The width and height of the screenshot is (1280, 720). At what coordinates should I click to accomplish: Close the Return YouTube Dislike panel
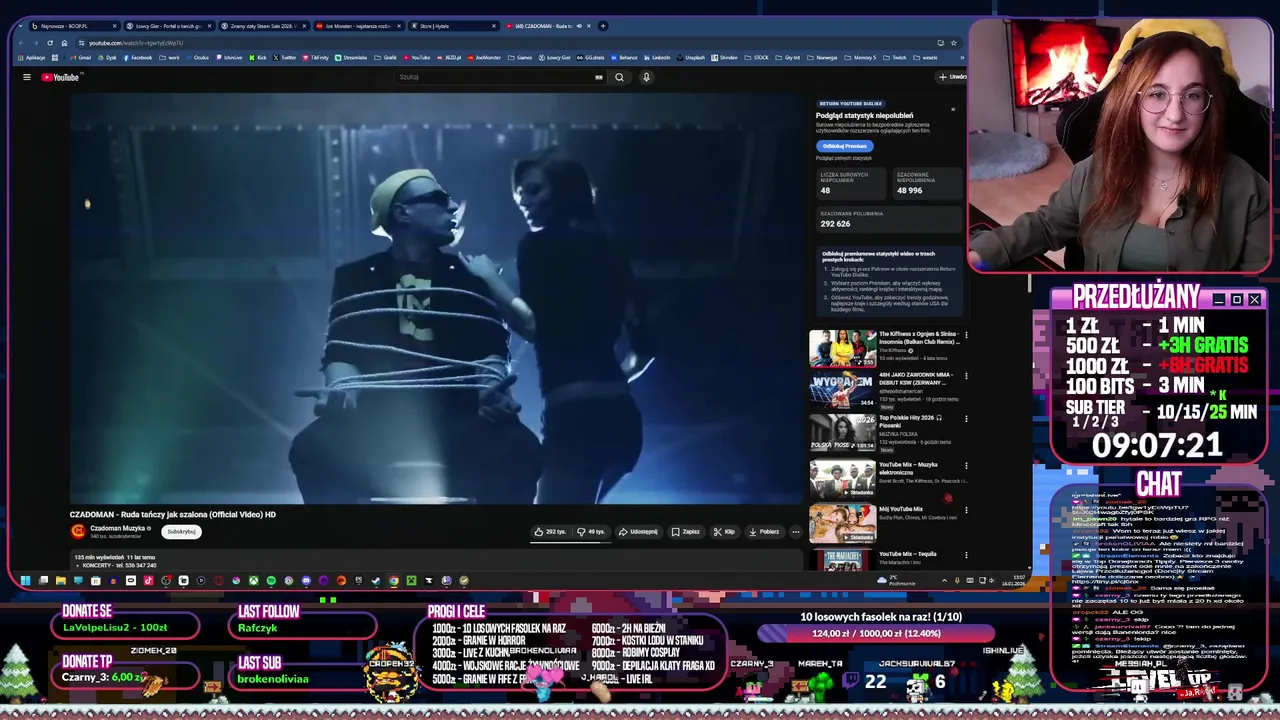click(x=953, y=109)
